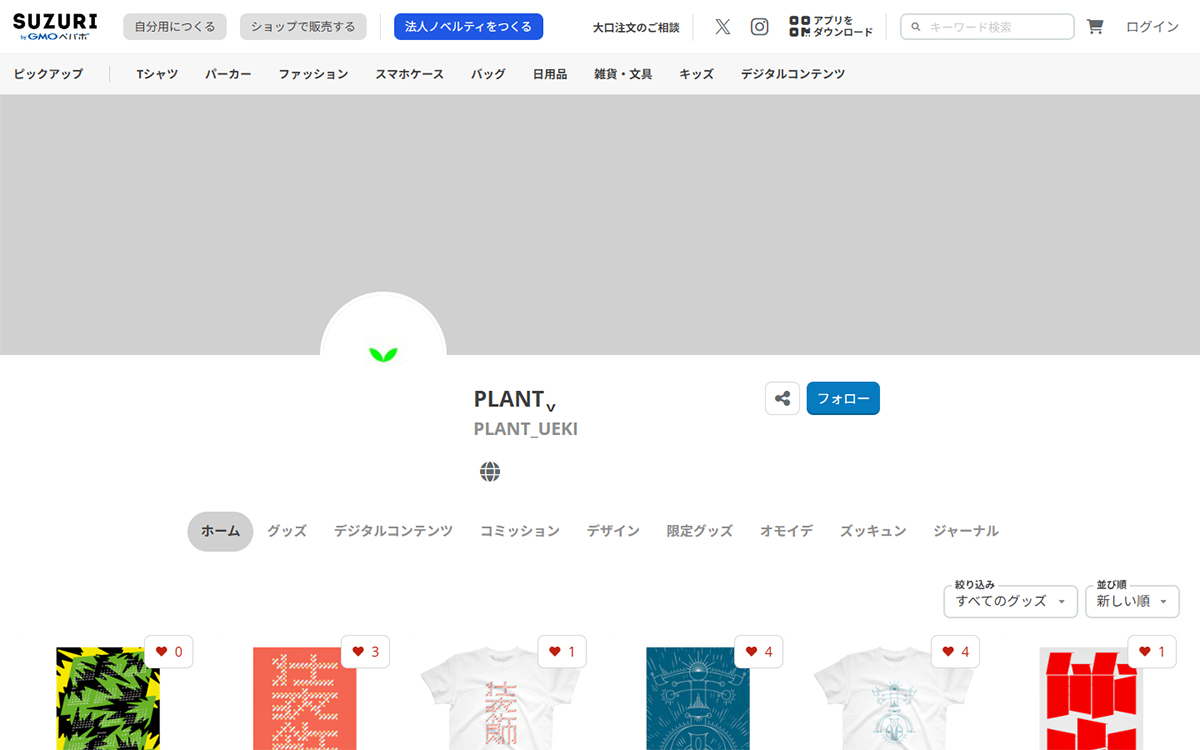Image resolution: width=1200 pixels, height=750 pixels.
Task: Open the globe website link
Action: coord(490,472)
